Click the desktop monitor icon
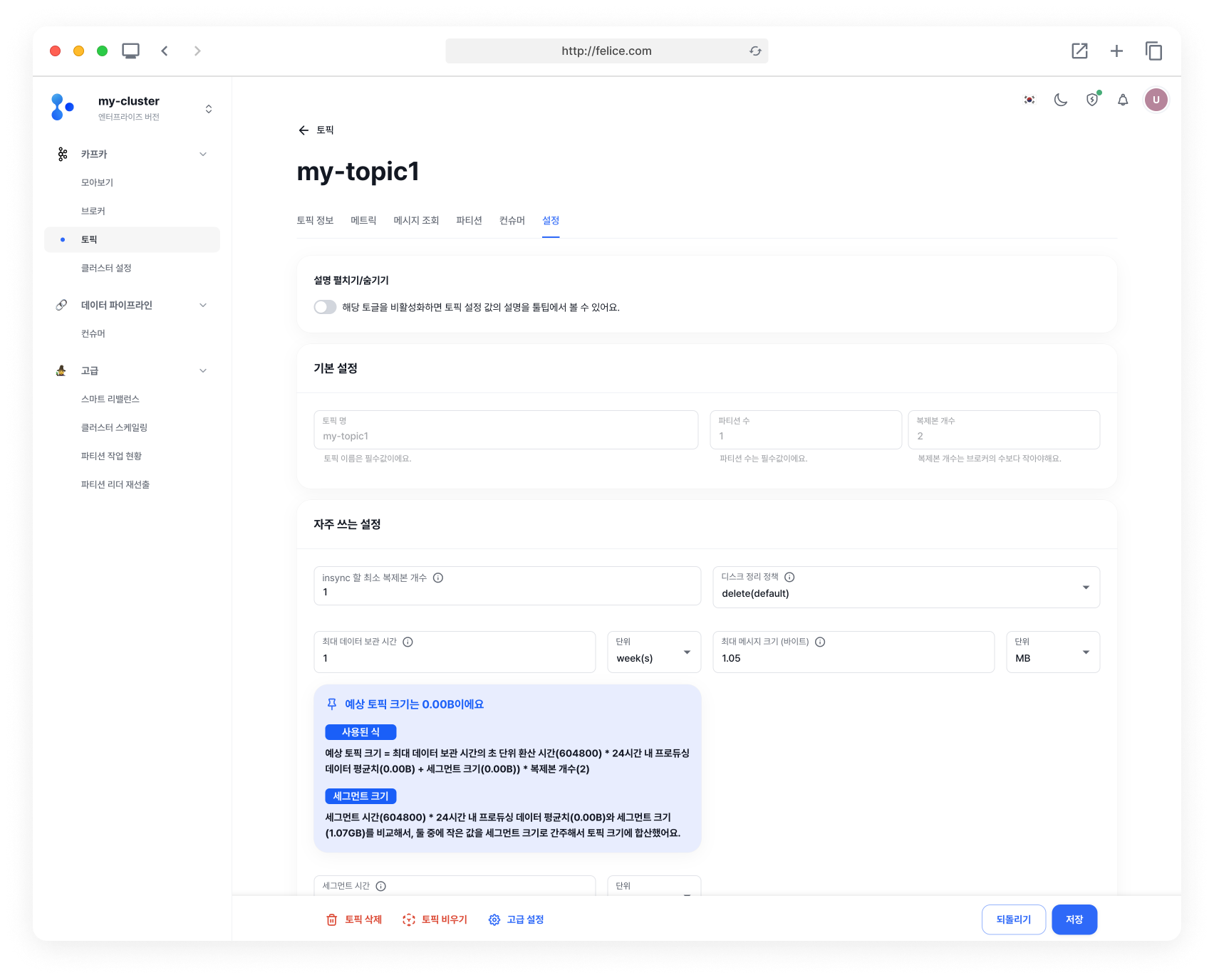 [x=130, y=51]
